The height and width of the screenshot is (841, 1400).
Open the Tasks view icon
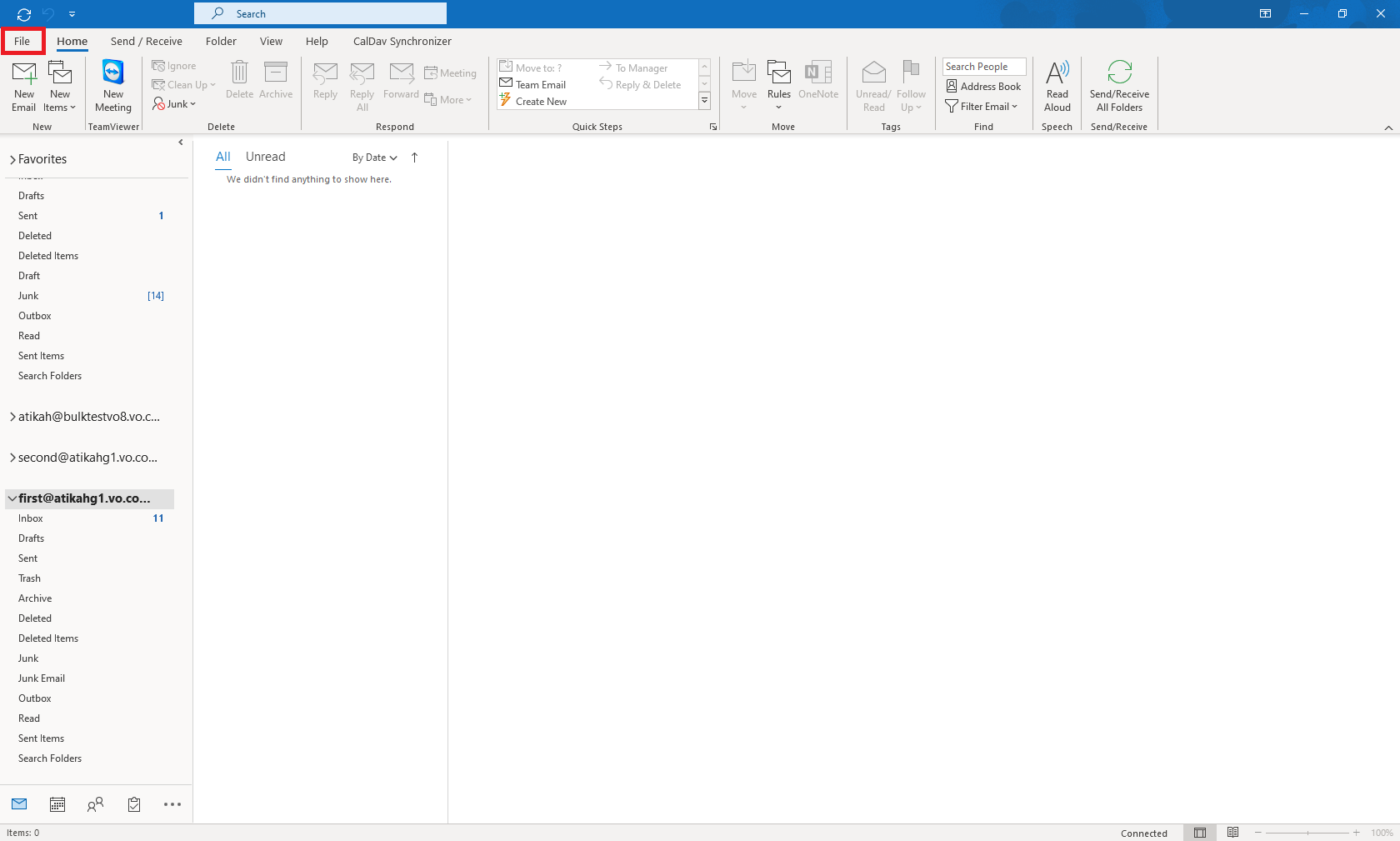pyautogui.click(x=134, y=804)
